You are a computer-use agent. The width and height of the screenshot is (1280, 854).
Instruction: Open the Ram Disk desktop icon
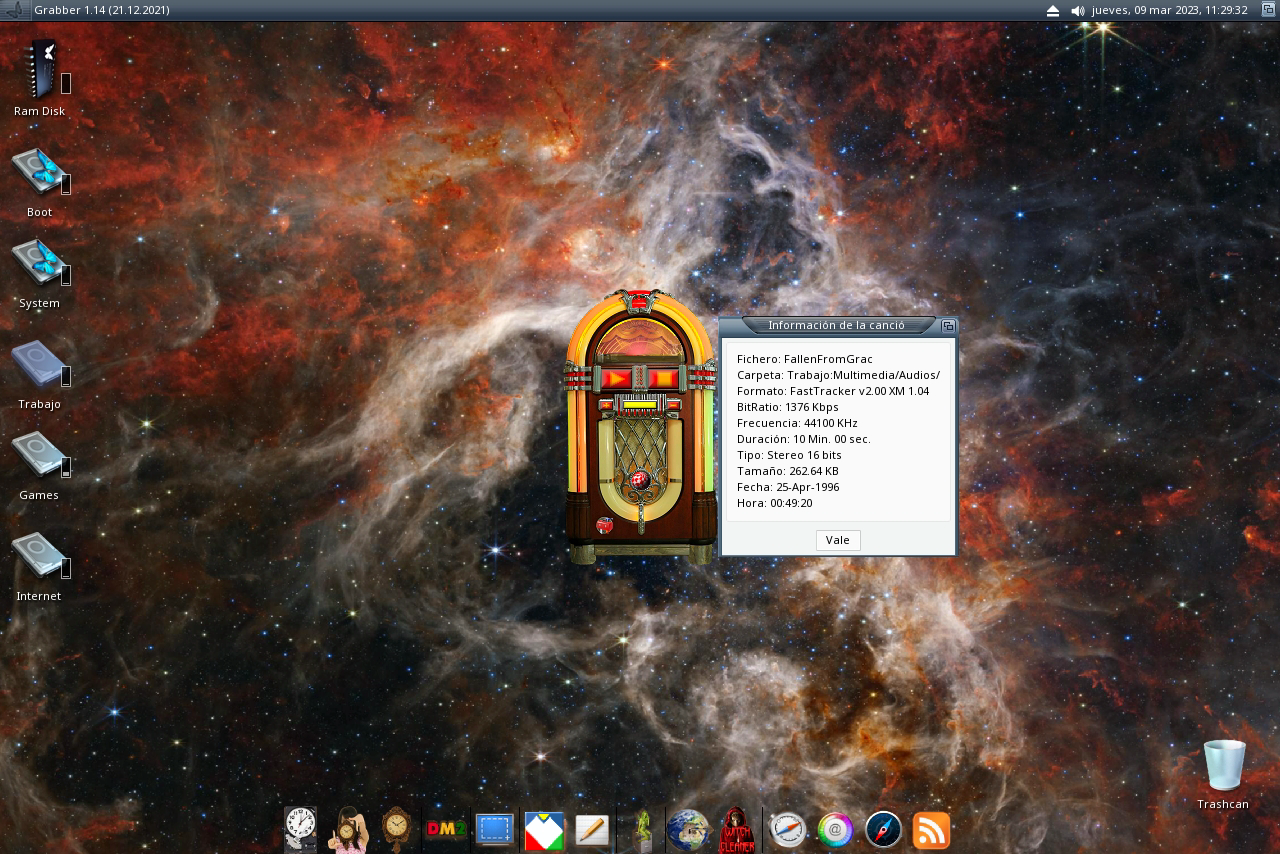[40, 70]
